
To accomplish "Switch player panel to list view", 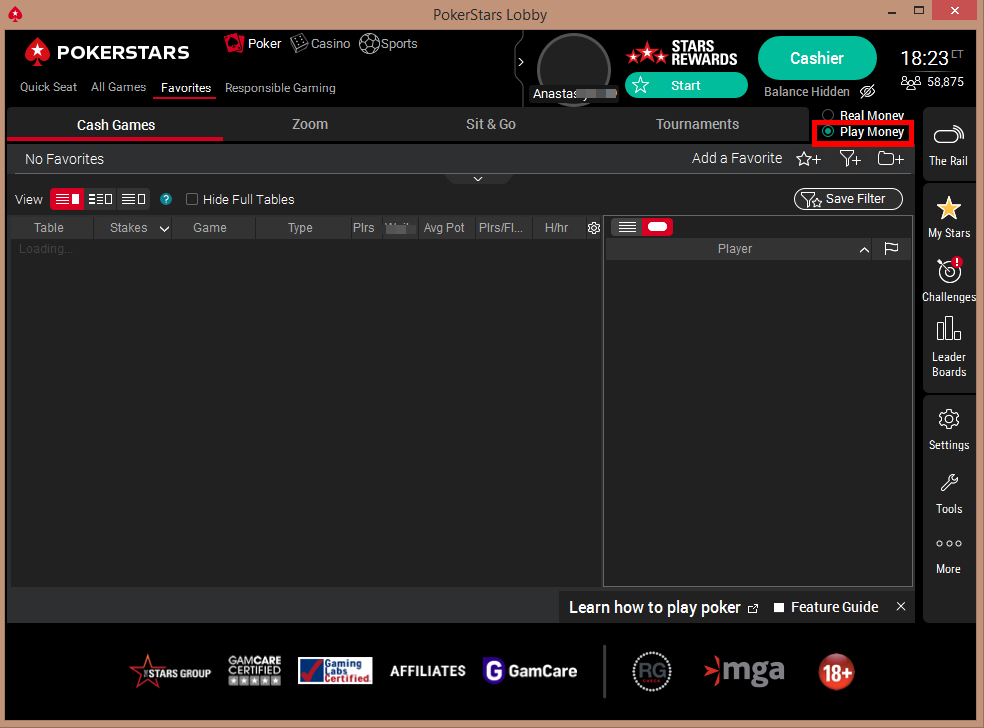I will coord(627,227).
